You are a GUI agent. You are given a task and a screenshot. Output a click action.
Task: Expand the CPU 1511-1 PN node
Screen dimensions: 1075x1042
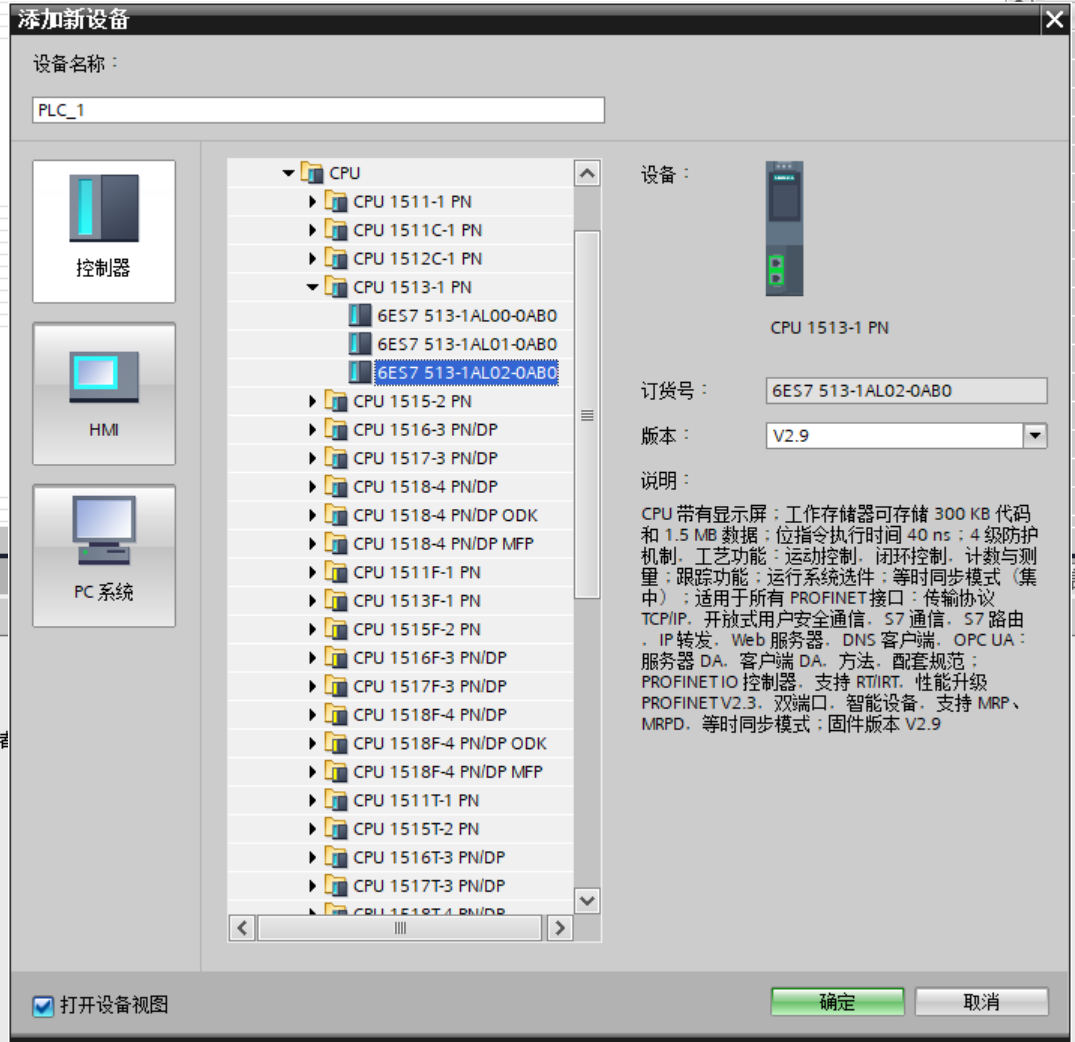[x=313, y=202]
